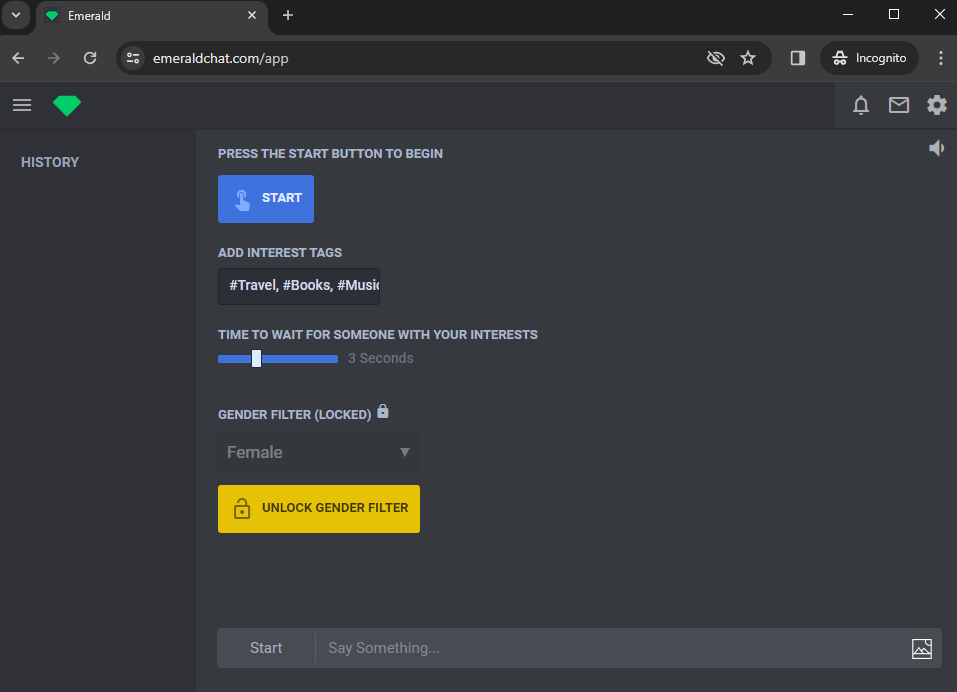
Task: Click the interest wait time slider
Action: 278,358
